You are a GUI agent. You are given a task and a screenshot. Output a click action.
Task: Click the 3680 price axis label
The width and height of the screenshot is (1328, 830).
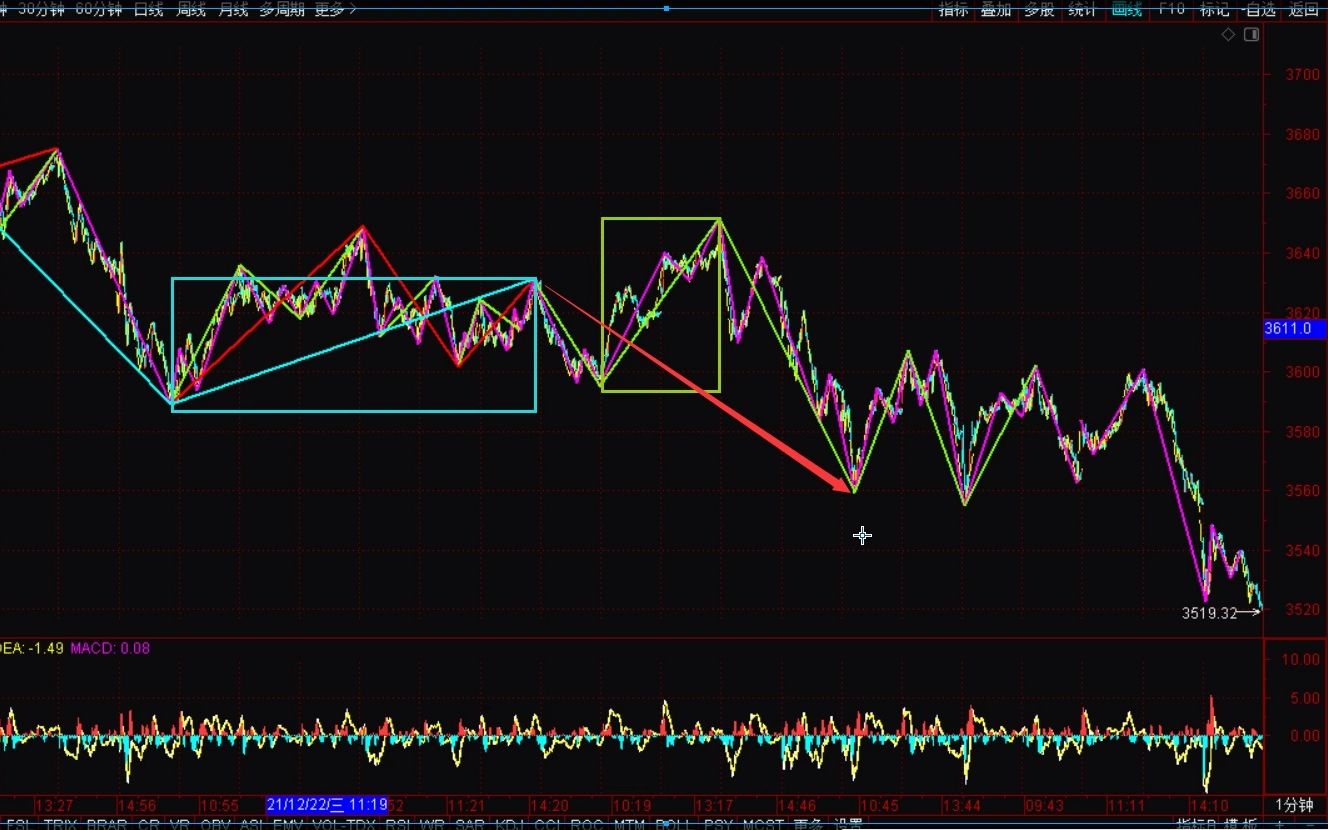coord(1301,134)
